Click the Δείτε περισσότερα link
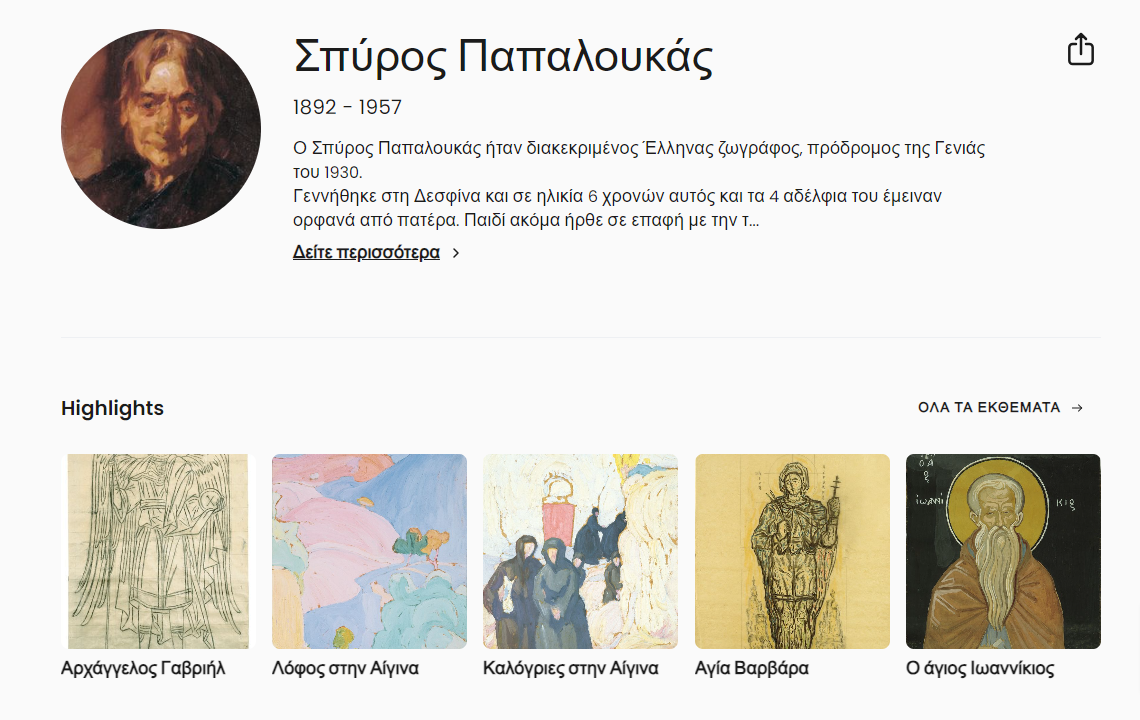 366,252
